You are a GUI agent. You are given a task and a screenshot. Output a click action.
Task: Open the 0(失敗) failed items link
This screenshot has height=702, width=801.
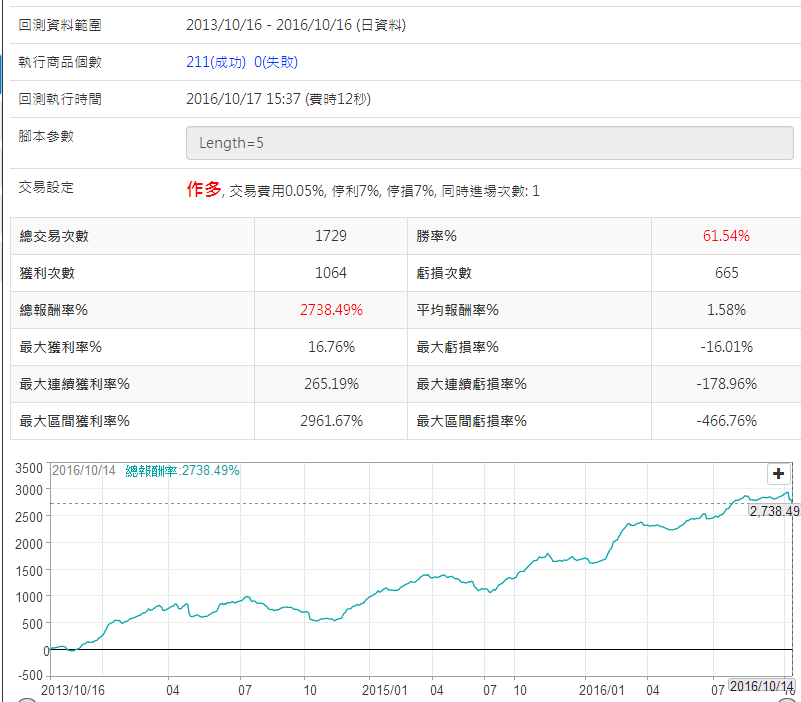pos(276,62)
